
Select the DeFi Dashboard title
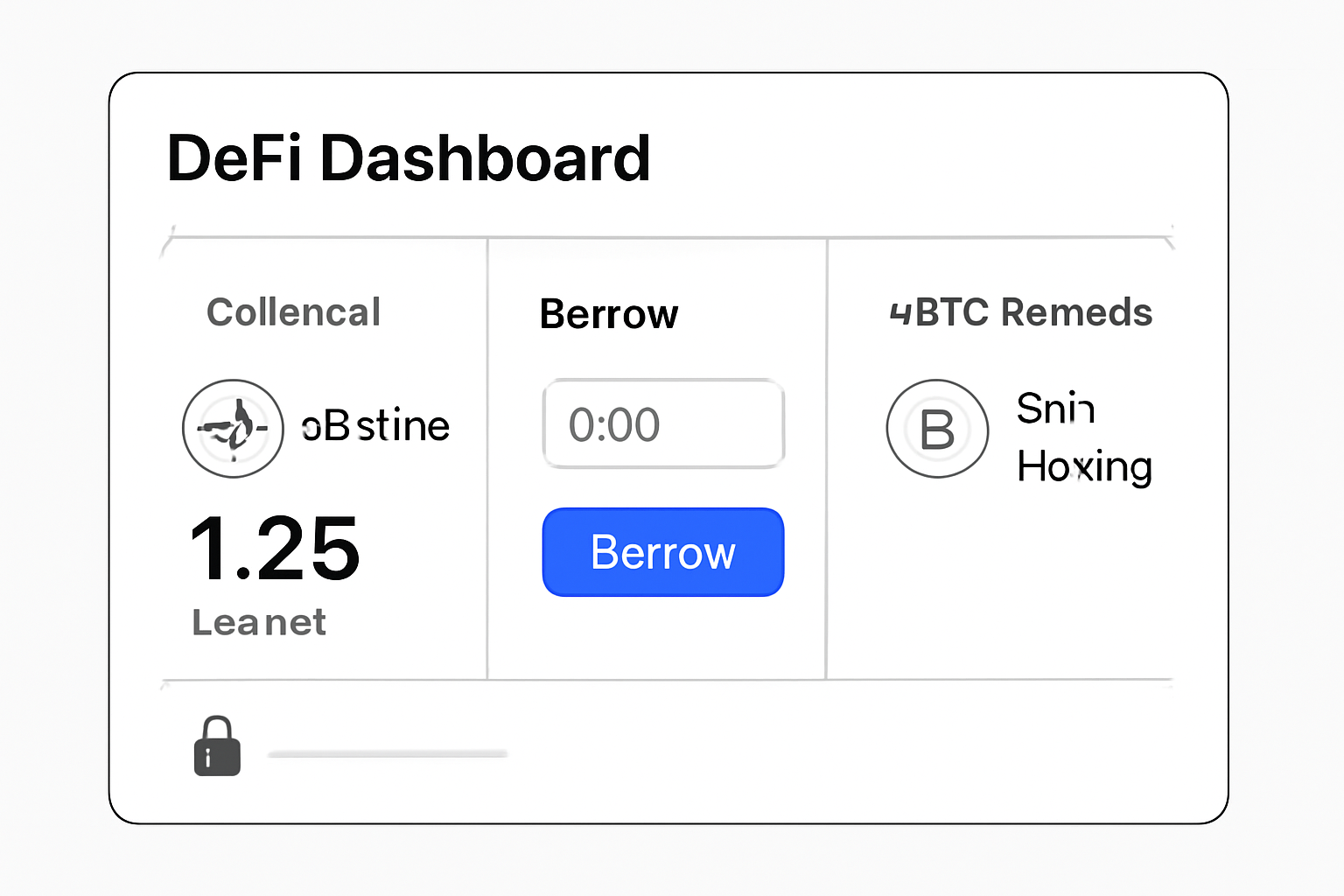(x=408, y=158)
